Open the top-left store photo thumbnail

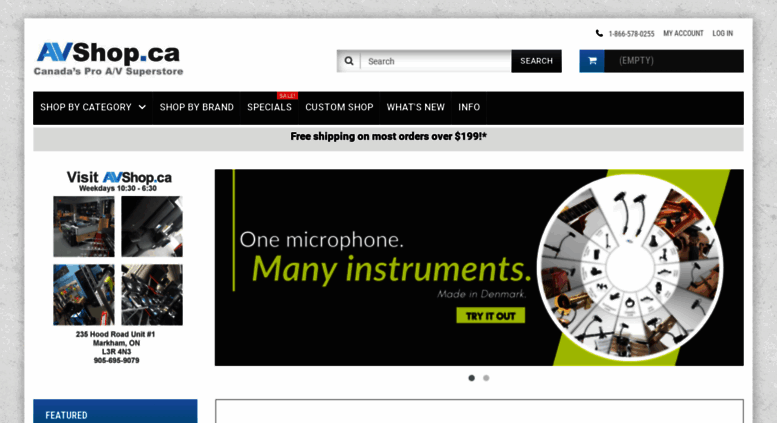pyautogui.click(x=84, y=226)
